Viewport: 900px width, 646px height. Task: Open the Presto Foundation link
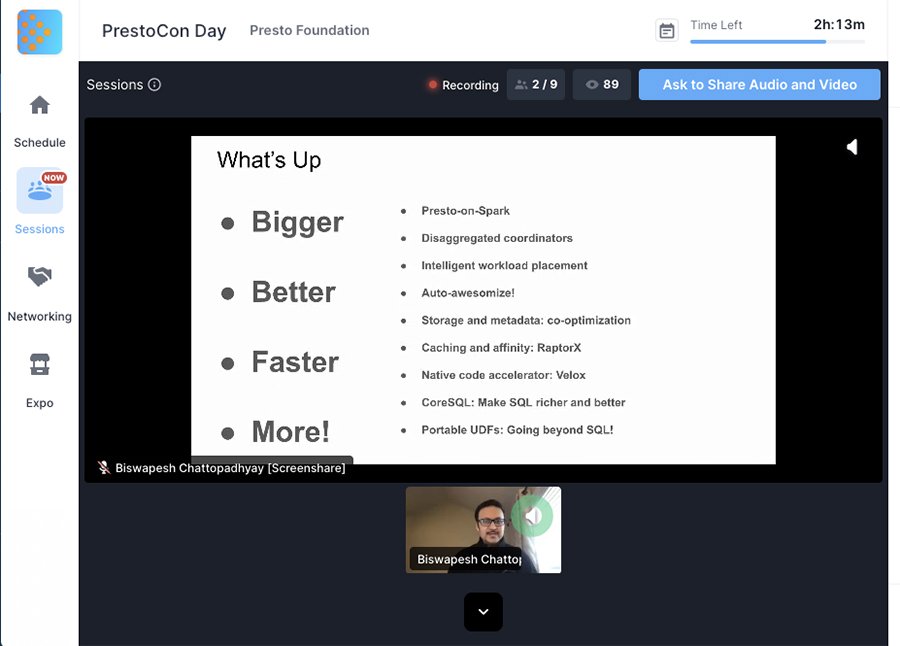coord(309,30)
